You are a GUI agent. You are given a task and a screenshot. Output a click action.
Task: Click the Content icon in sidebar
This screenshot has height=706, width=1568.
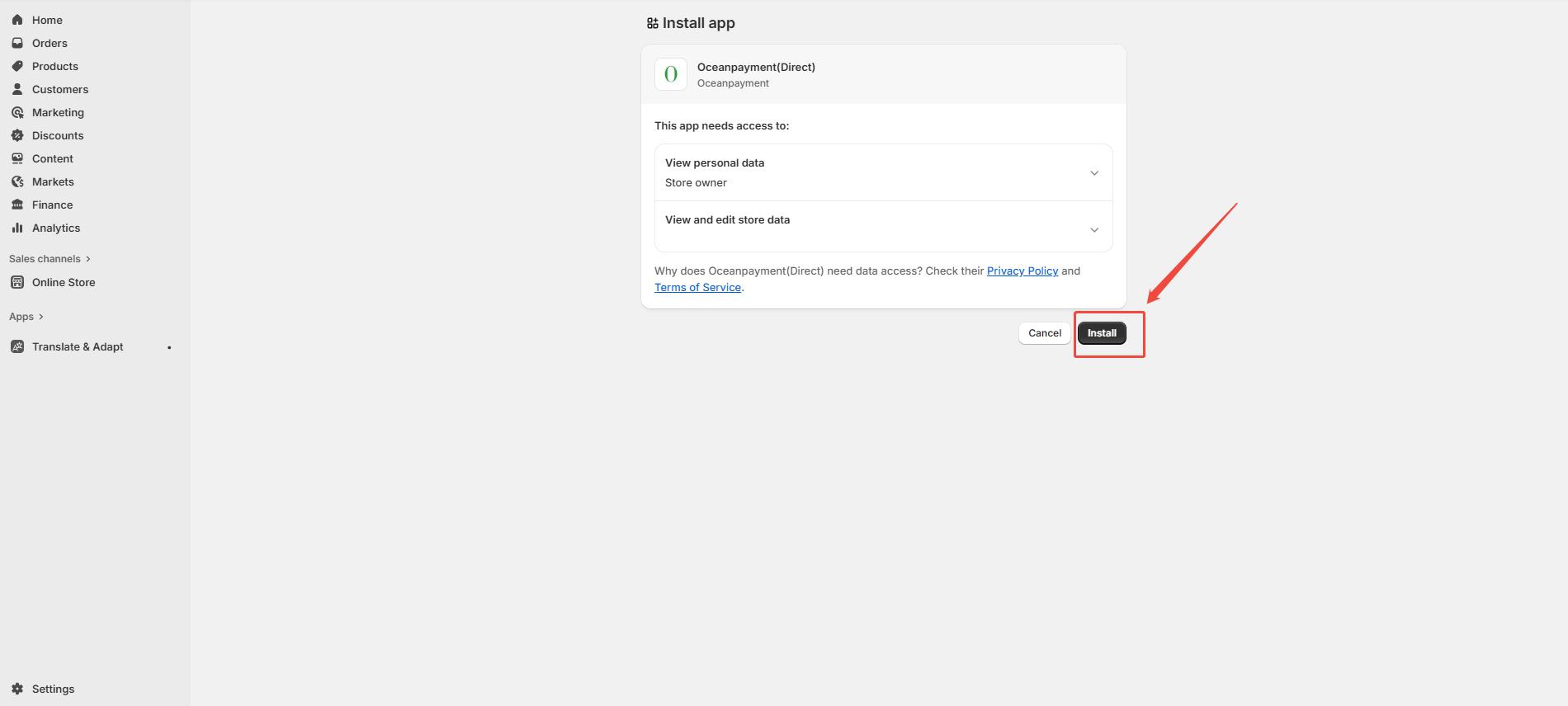17,158
